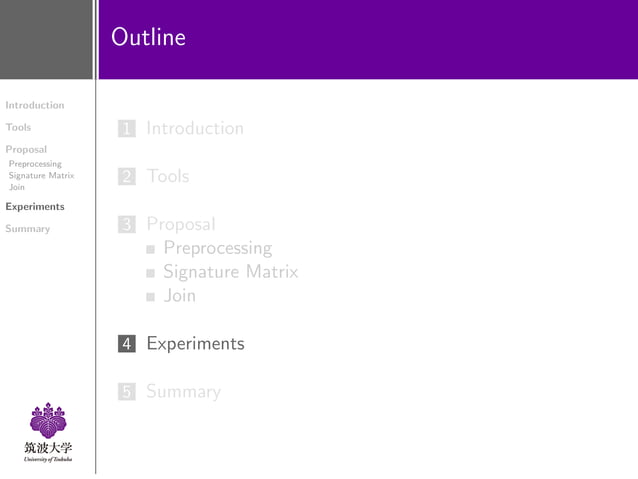Select Proposal in the sidebar navigation
This screenshot has width=638, height=479.
point(26,149)
